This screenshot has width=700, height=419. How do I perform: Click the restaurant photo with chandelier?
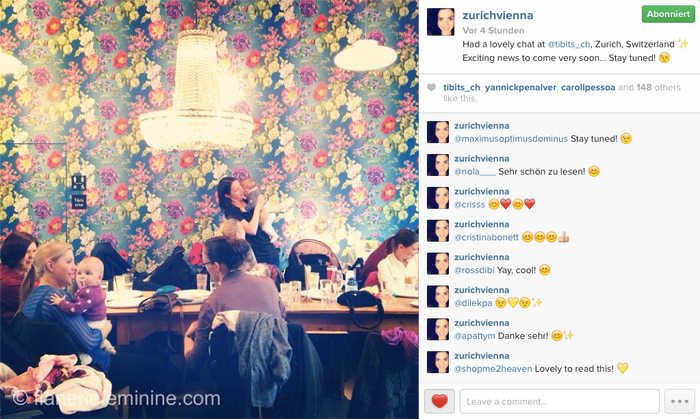[209, 209]
